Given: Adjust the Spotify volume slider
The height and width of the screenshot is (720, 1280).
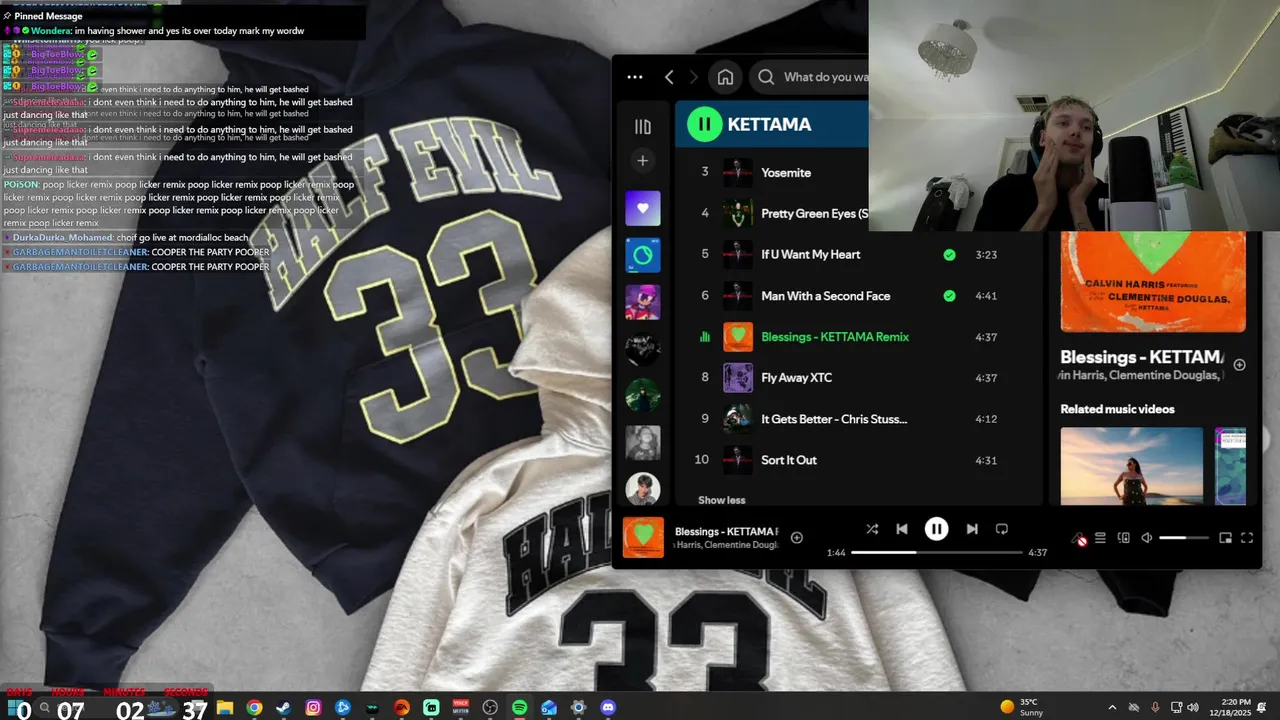Looking at the screenshot, I should 1185,538.
